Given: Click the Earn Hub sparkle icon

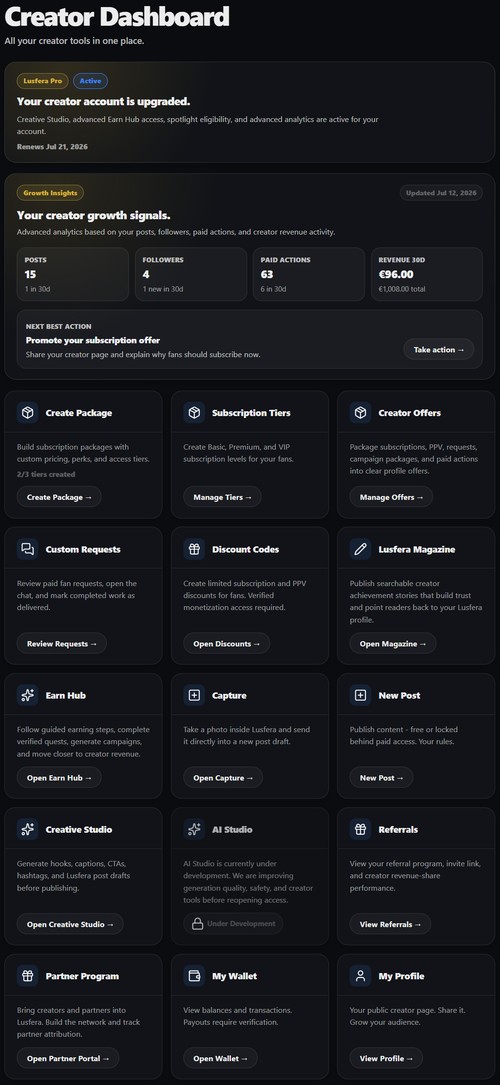Looking at the screenshot, I should point(28,695).
